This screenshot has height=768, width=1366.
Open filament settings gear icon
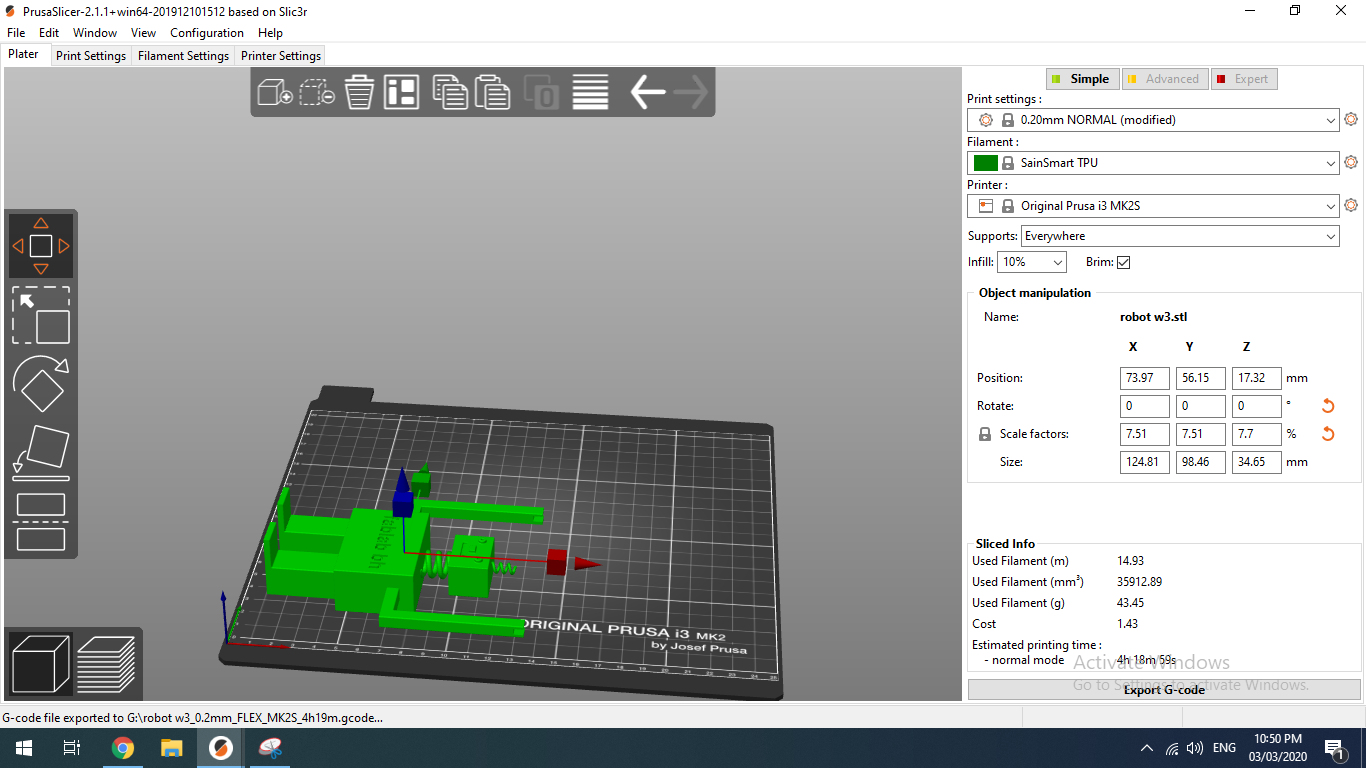[1351, 162]
